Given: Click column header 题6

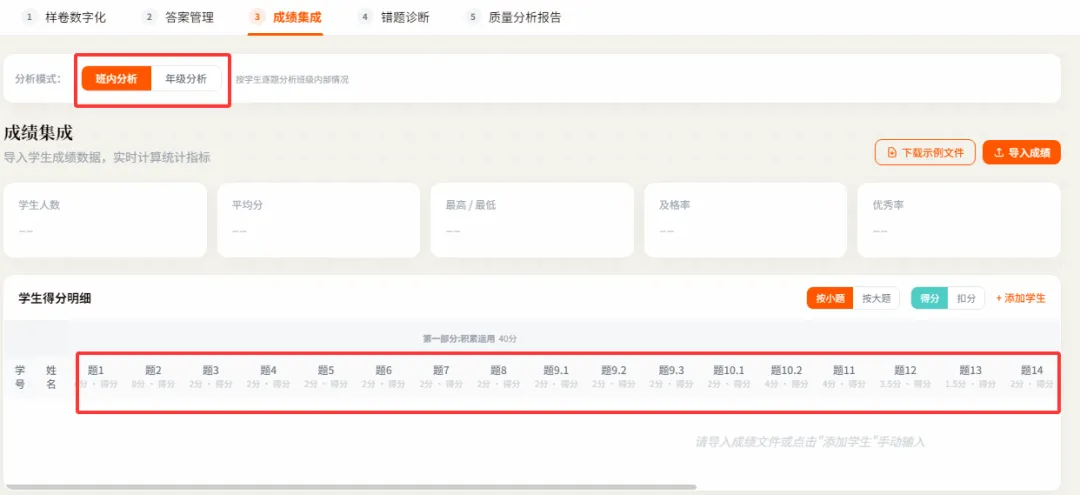Looking at the screenshot, I should (384, 370).
